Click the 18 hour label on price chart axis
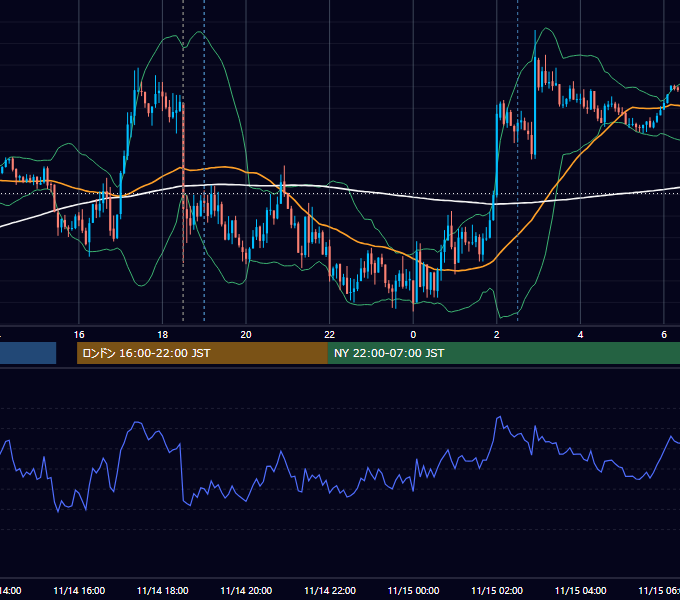This screenshot has height=600, width=680. [162, 335]
